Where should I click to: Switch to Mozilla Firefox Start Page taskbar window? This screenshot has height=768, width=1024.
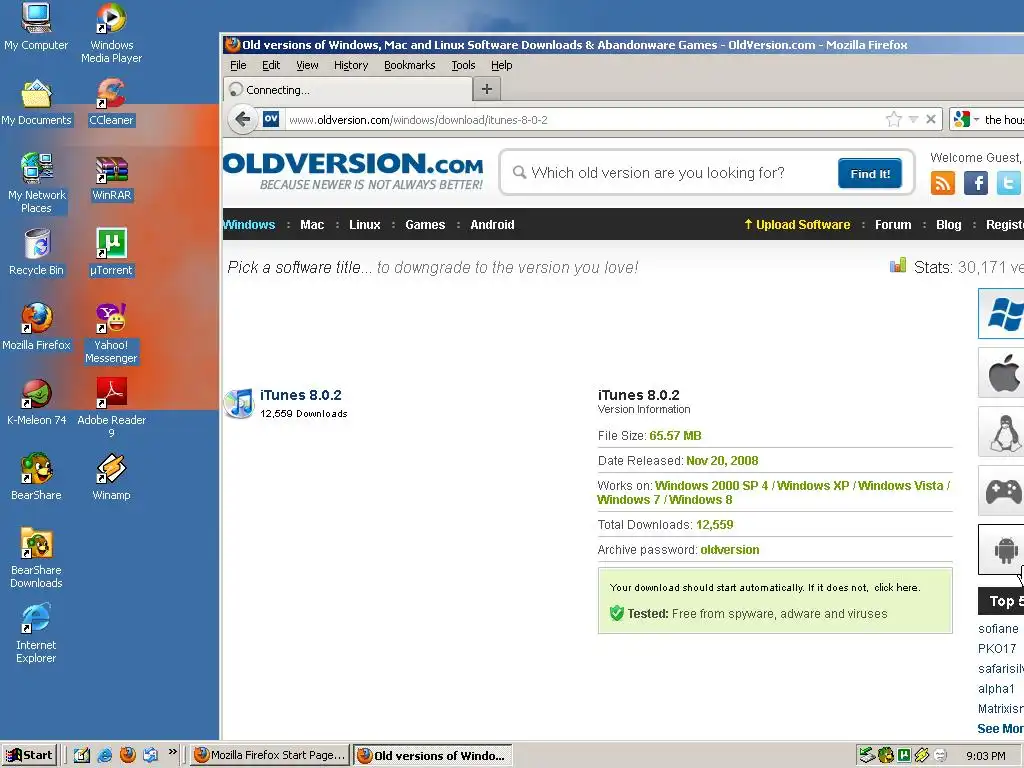tap(270, 755)
